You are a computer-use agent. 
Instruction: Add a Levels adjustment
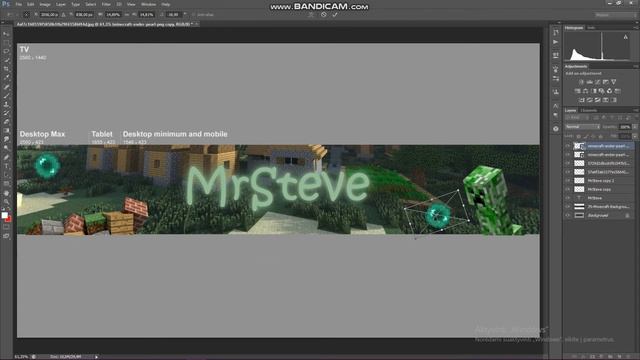tap(589, 82)
